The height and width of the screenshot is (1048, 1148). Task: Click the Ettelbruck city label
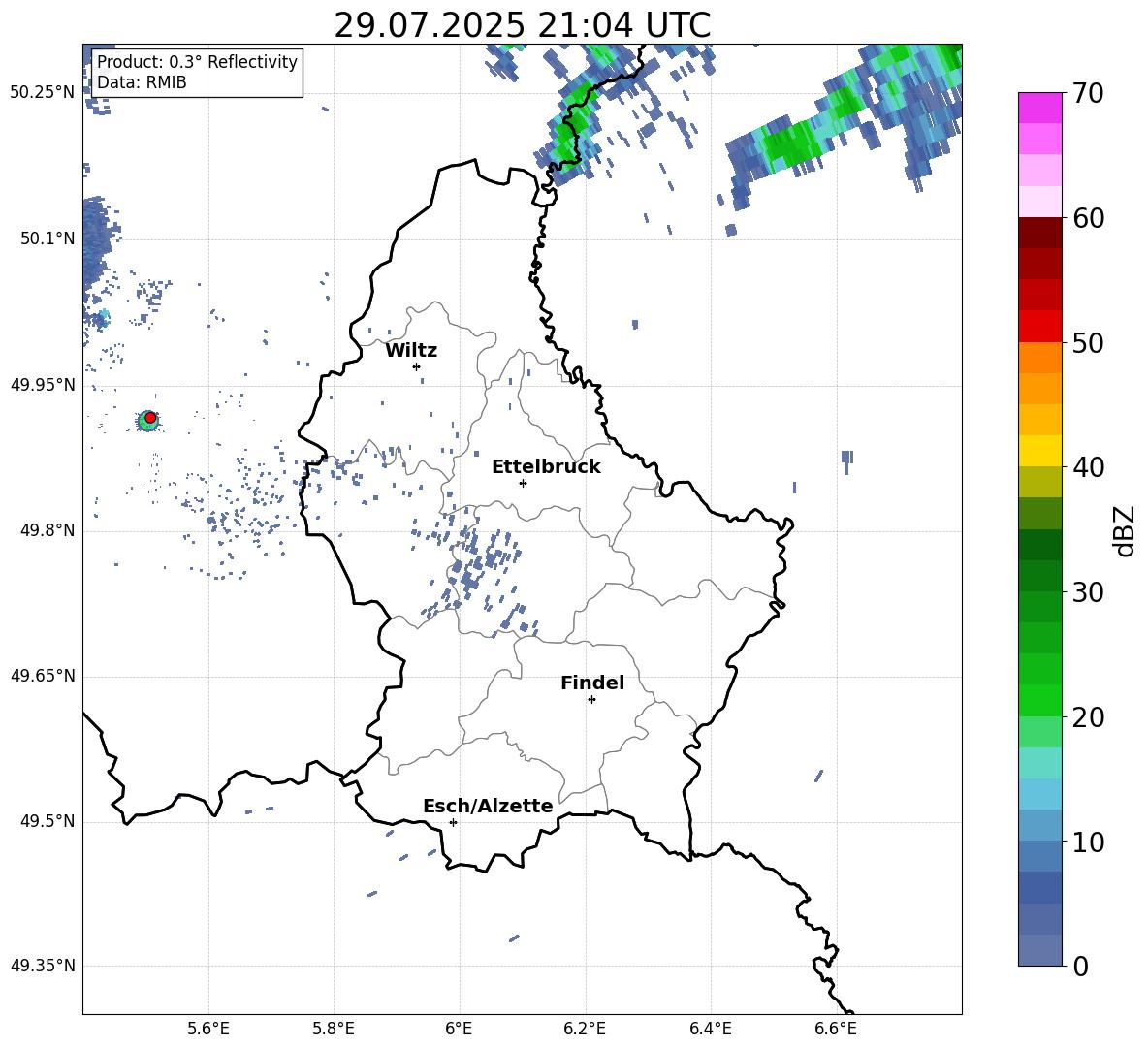click(546, 467)
